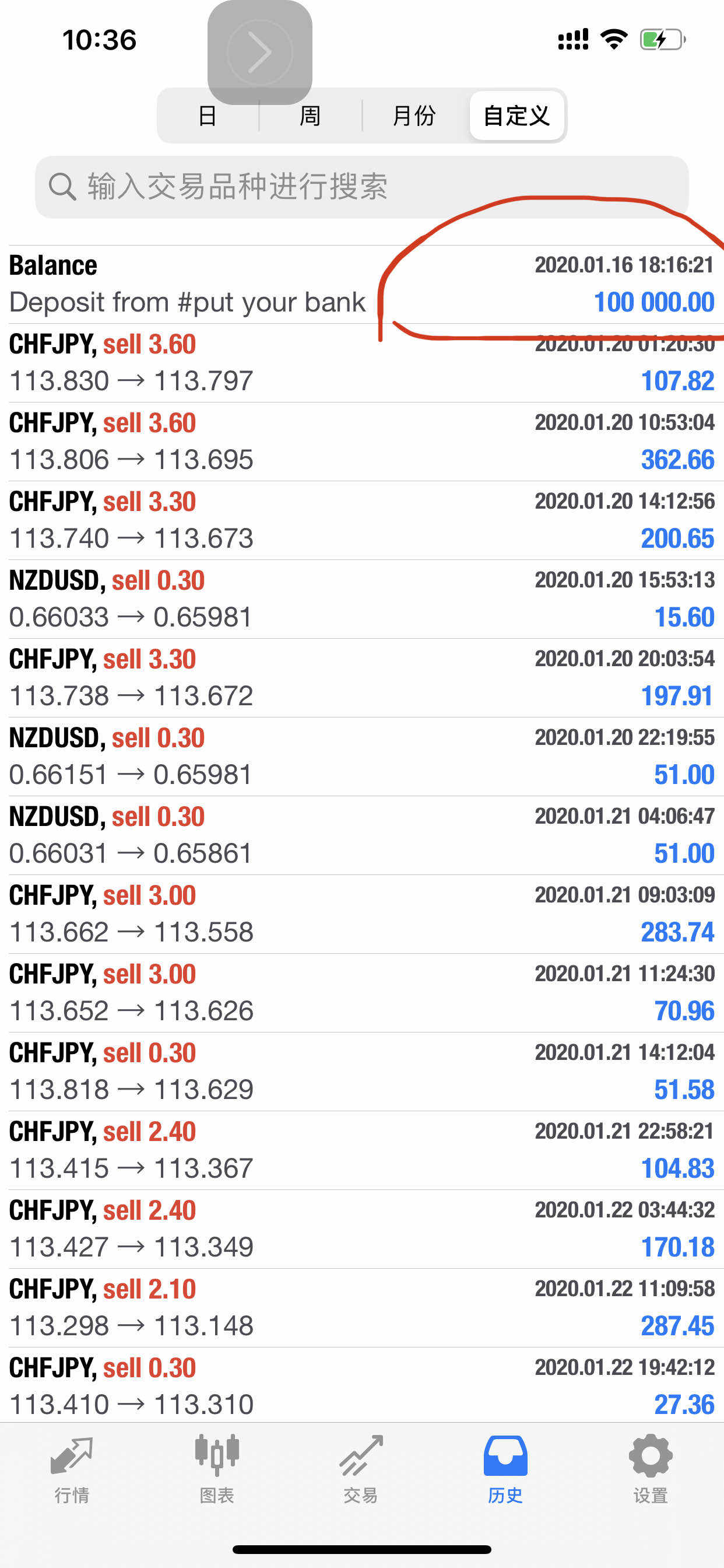Select the 周 week period filter

point(310,116)
